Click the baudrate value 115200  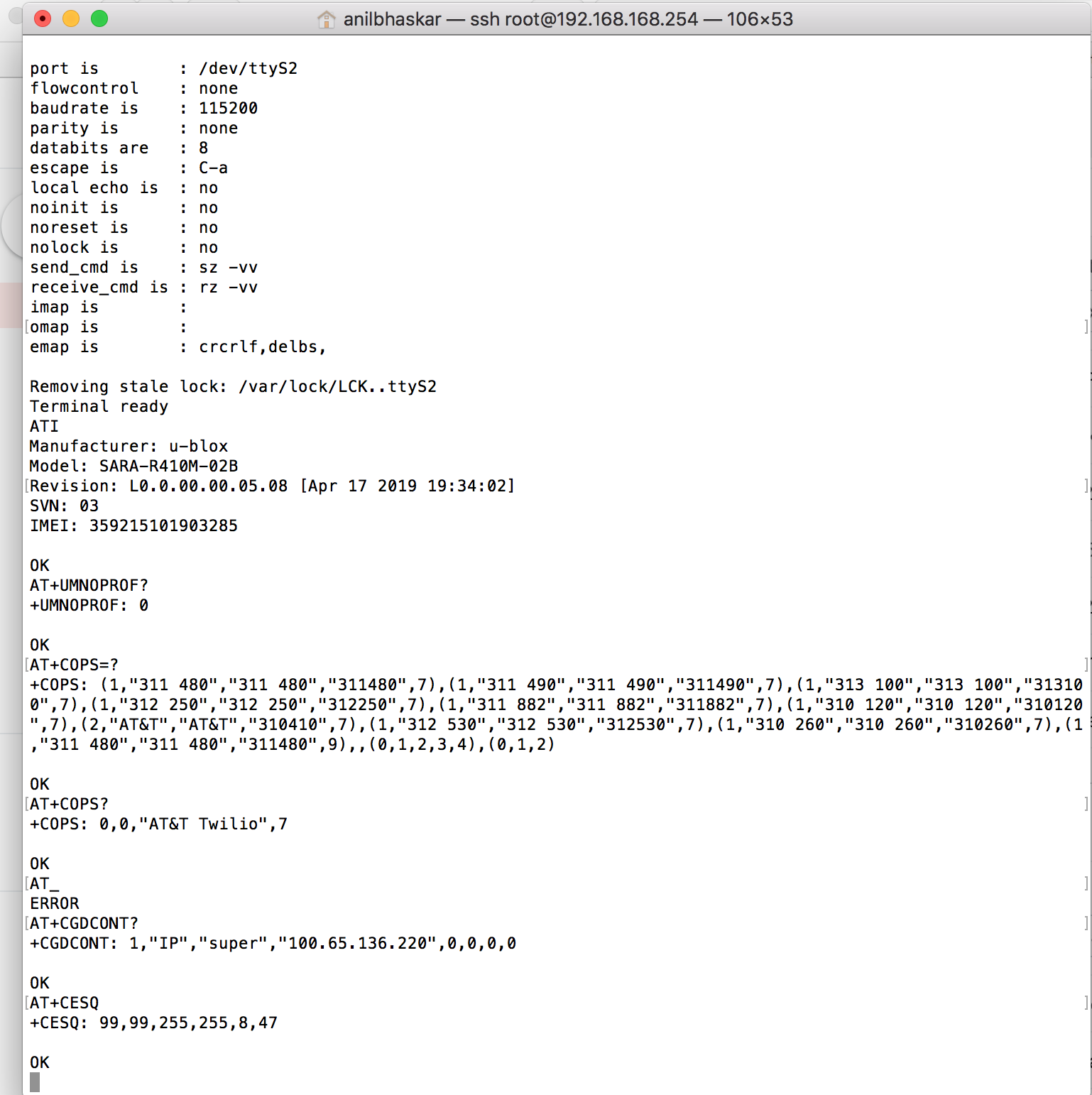point(228,108)
